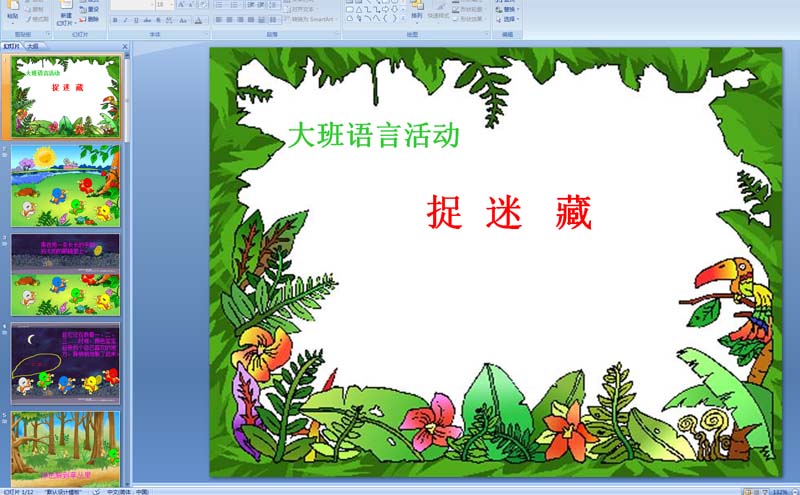Open the Font group dialog launcher

coord(206,34)
